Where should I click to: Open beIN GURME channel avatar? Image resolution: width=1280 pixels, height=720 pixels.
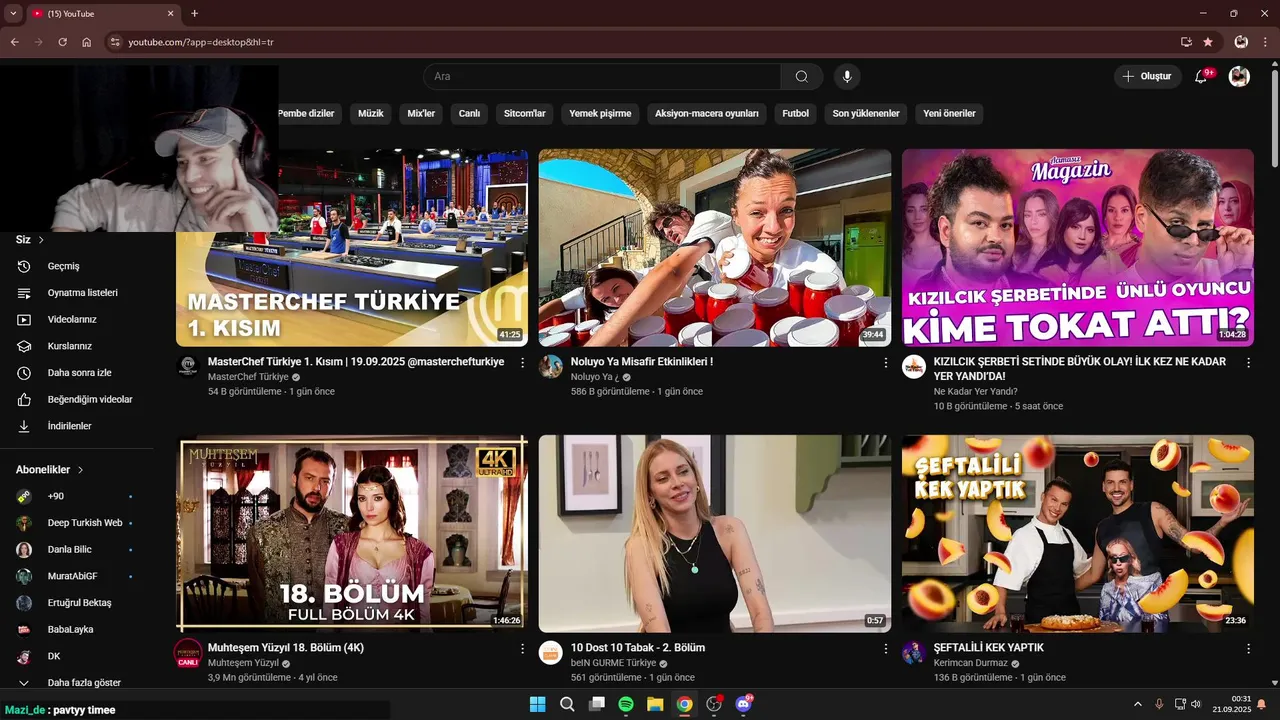551,652
